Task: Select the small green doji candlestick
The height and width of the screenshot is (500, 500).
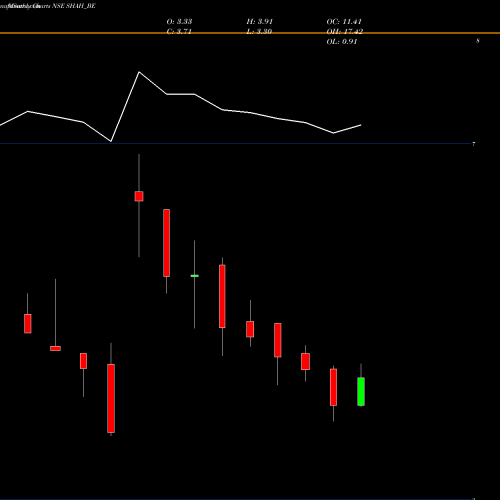Action: coord(195,276)
